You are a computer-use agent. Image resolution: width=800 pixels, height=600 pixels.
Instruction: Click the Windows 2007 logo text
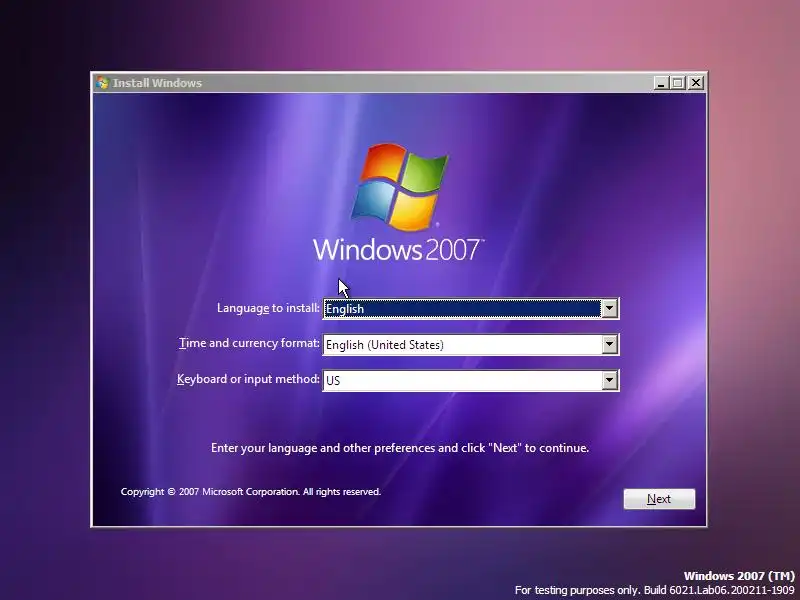point(397,250)
